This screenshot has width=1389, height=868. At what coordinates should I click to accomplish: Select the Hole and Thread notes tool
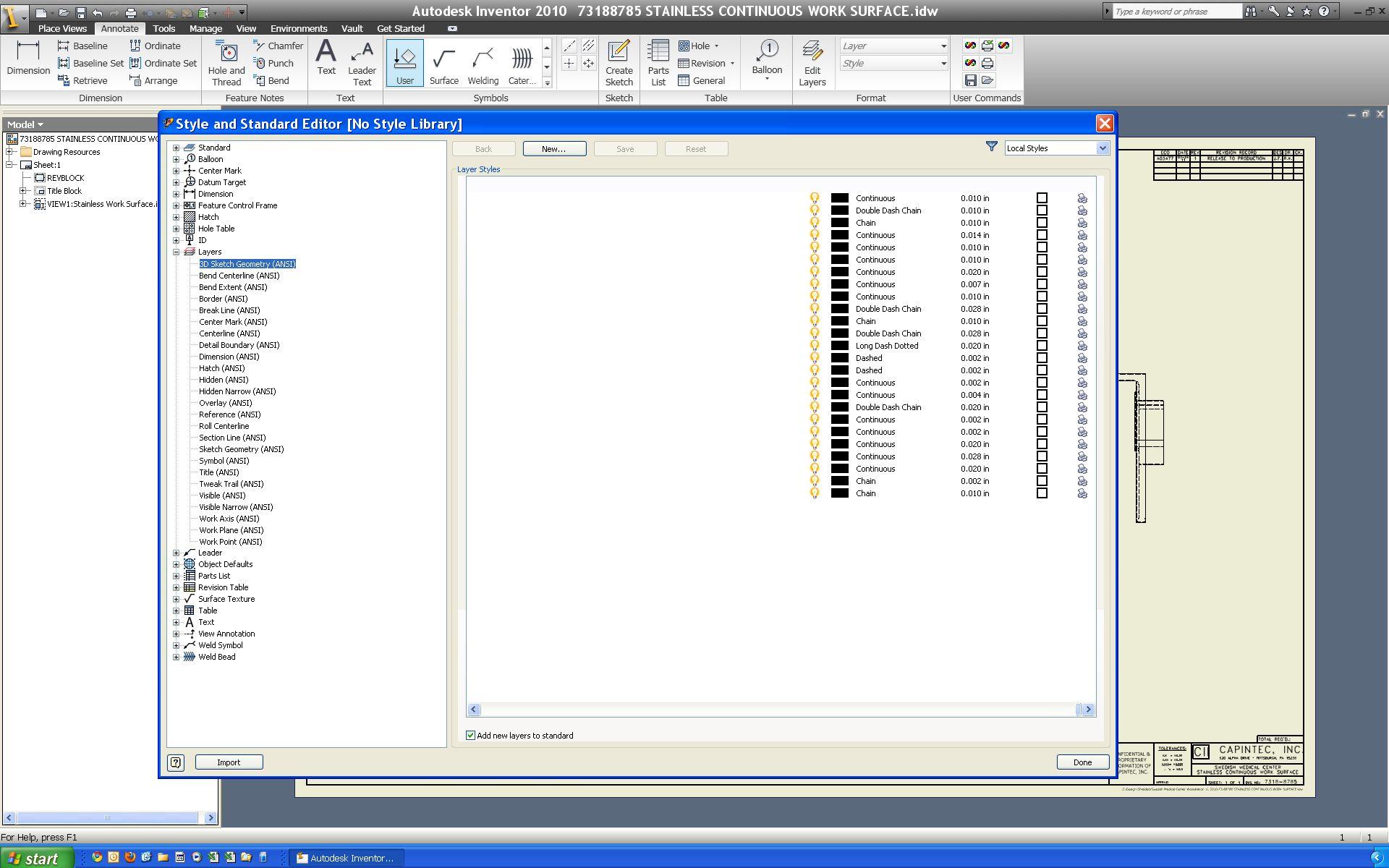(x=227, y=52)
